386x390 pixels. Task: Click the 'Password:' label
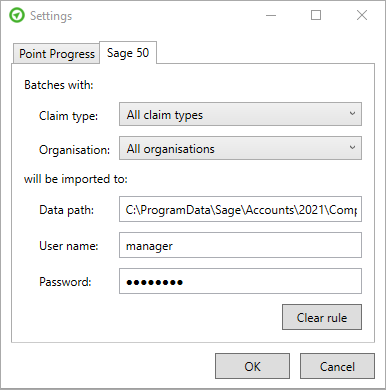[65, 282]
